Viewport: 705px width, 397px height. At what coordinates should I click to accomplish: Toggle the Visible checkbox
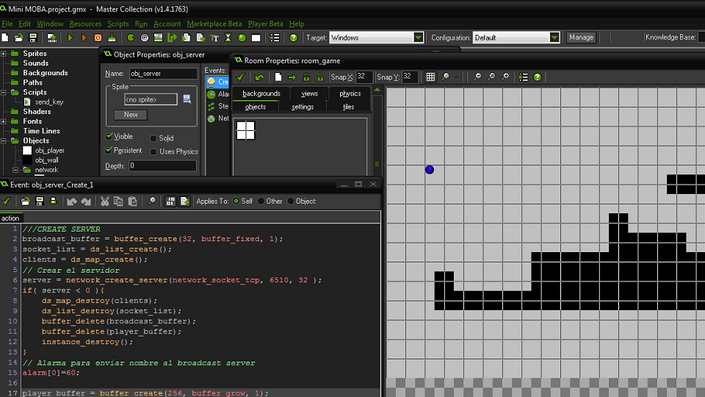pyautogui.click(x=109, y=136)
